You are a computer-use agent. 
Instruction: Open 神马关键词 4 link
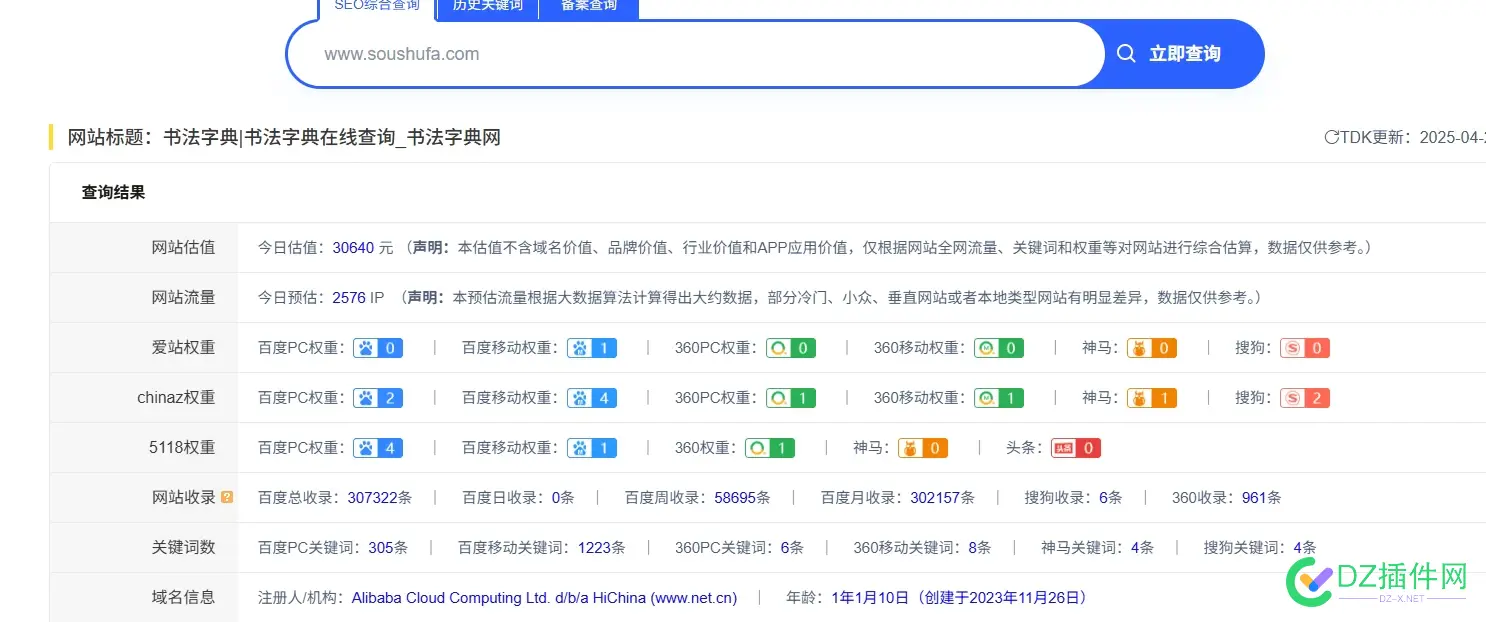tap(1136, 547)
